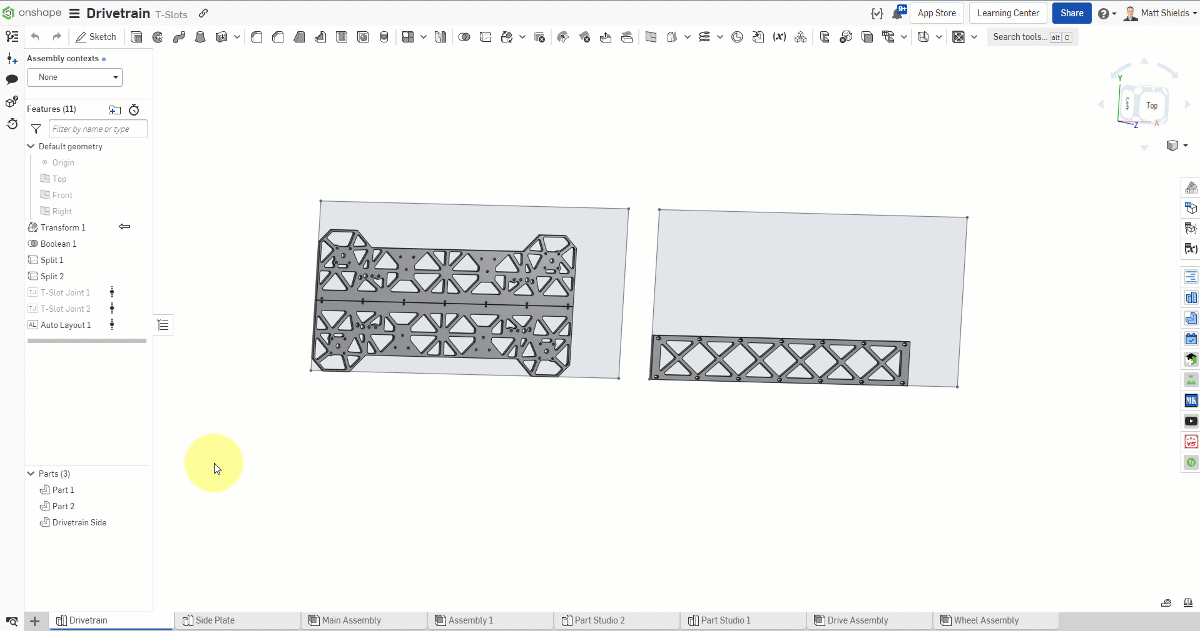Click the feature filter search field

tap(97, 129)
